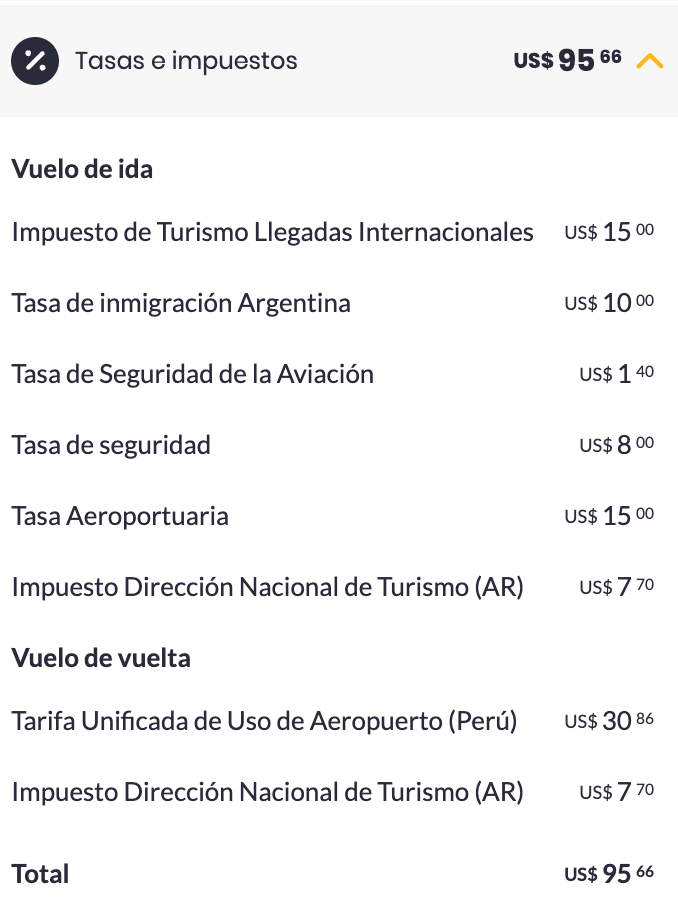678x920 pixels.
Task: Select Tasa de Seguridad de la Aviación
Action: point(192,374)
